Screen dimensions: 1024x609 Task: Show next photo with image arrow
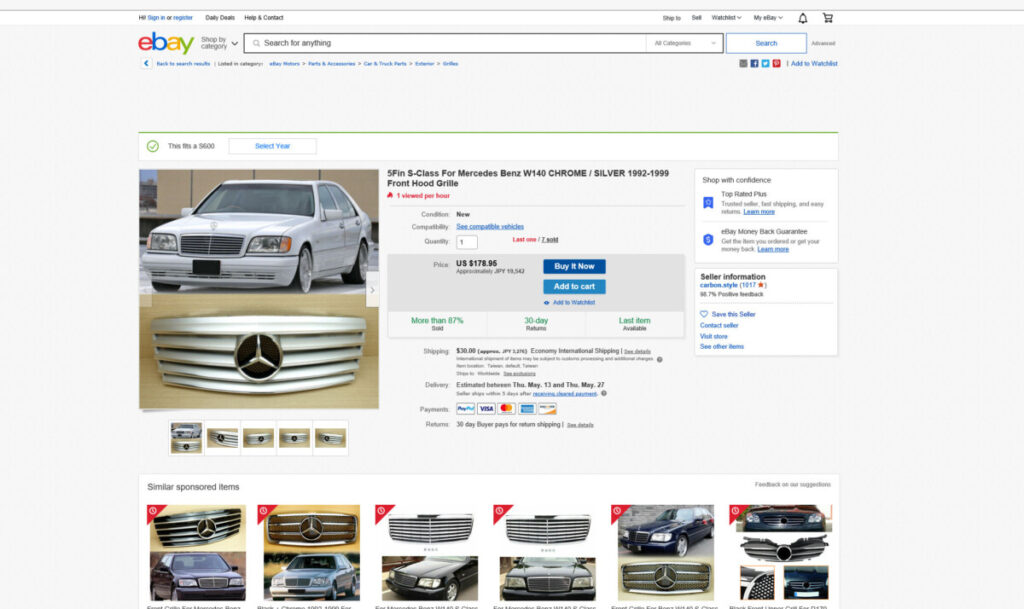tap(372, 290)
